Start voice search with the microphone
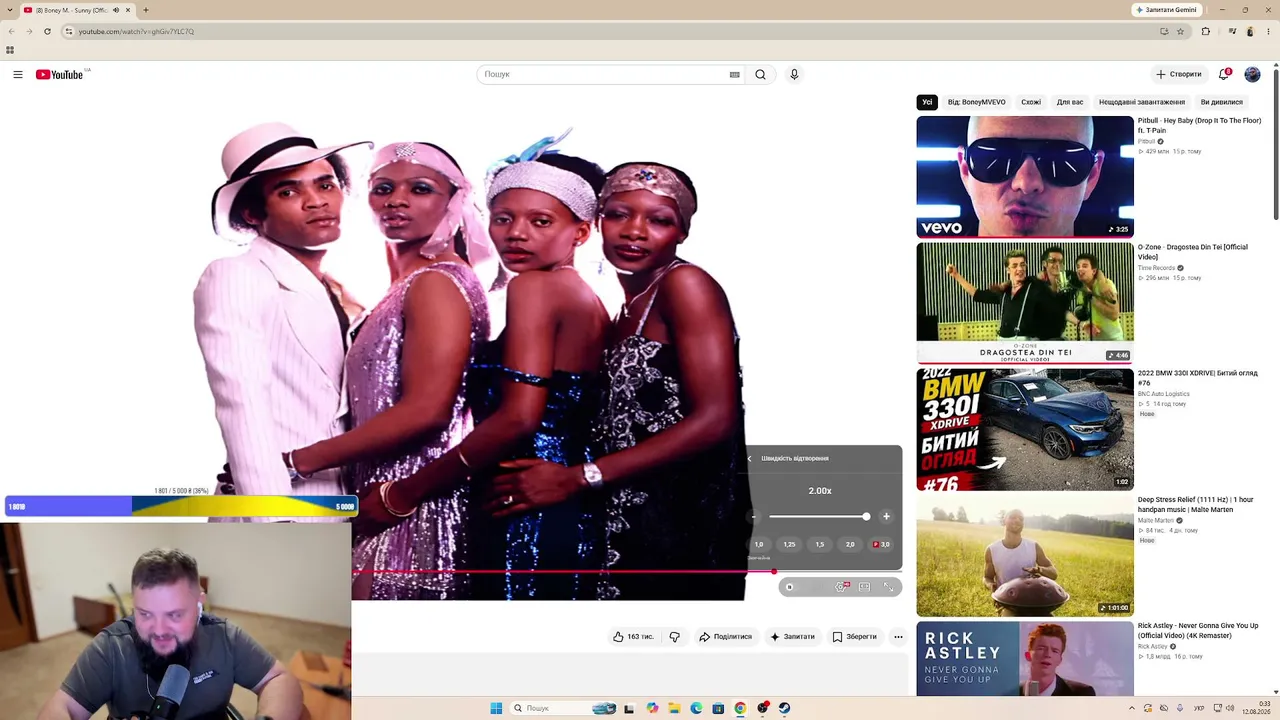 pyautogui.click(x=794, y=74)
